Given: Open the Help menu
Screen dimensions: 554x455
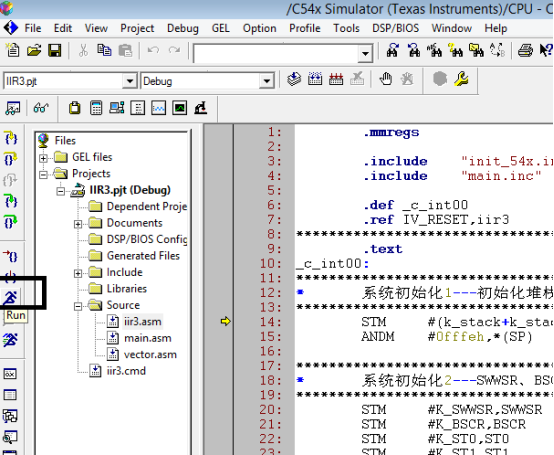Looking at the screenshot, I should click(496, 28).
